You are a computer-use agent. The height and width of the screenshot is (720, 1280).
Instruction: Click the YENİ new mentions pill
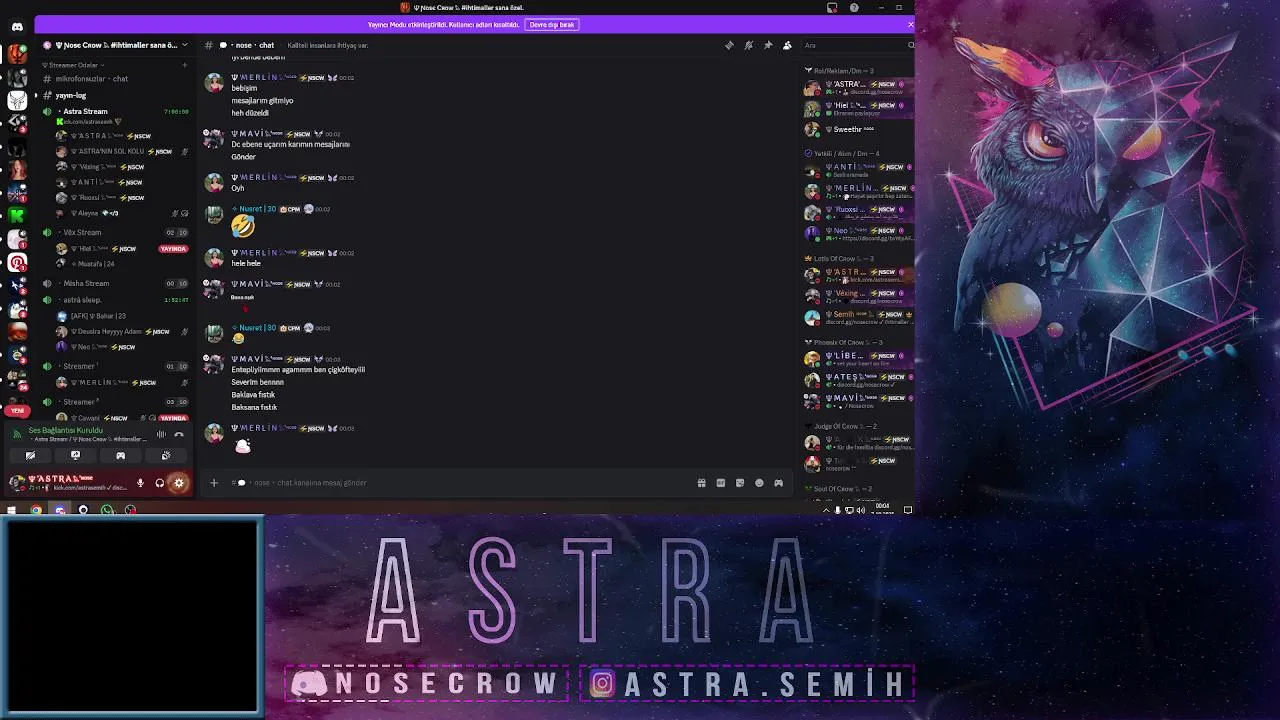click(17, 411)
